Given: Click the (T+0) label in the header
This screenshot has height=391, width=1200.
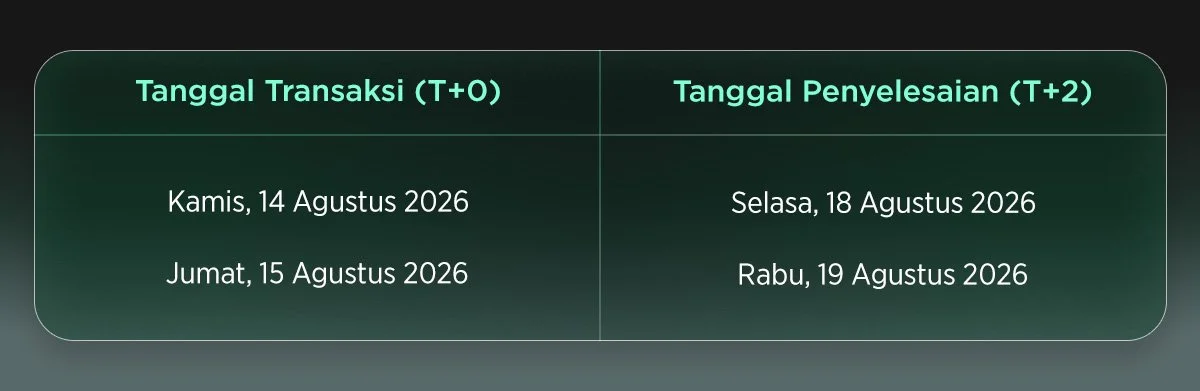Looking at the screenshot, I should [457, 92].
